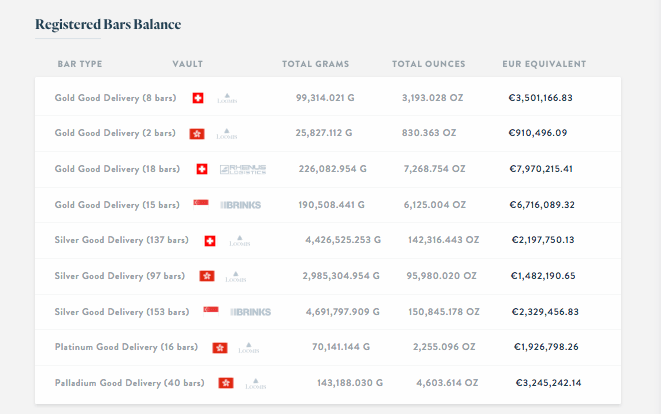
Task: Click Loomis logo in Palladium row
Action: click(253, 383)
